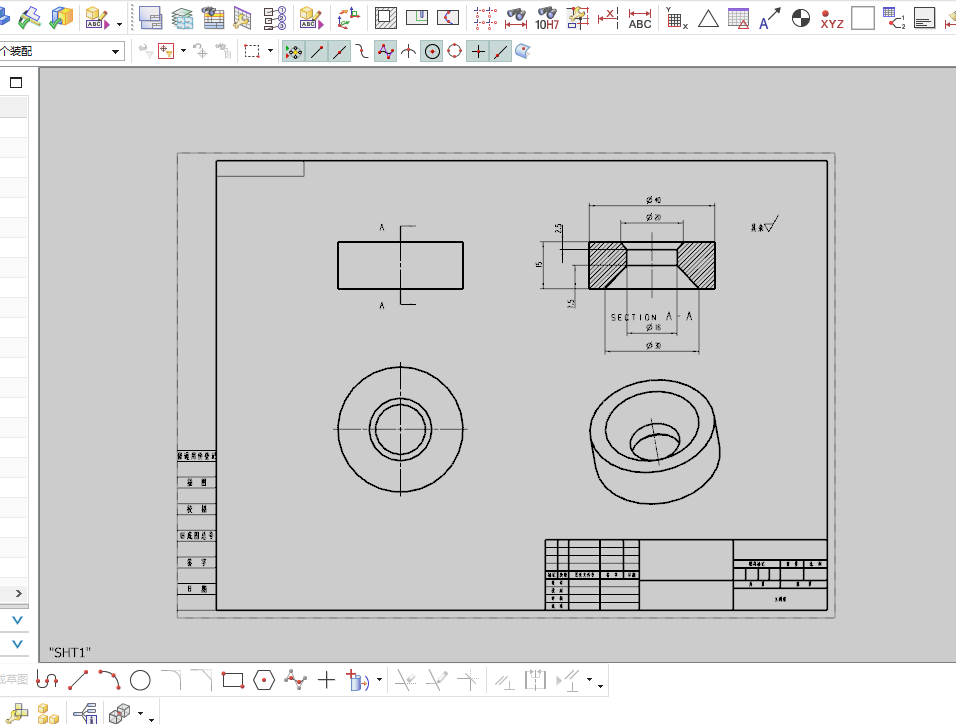Click the tree with info icon
This screenshot has height=724, width=956.
(86, 714)
